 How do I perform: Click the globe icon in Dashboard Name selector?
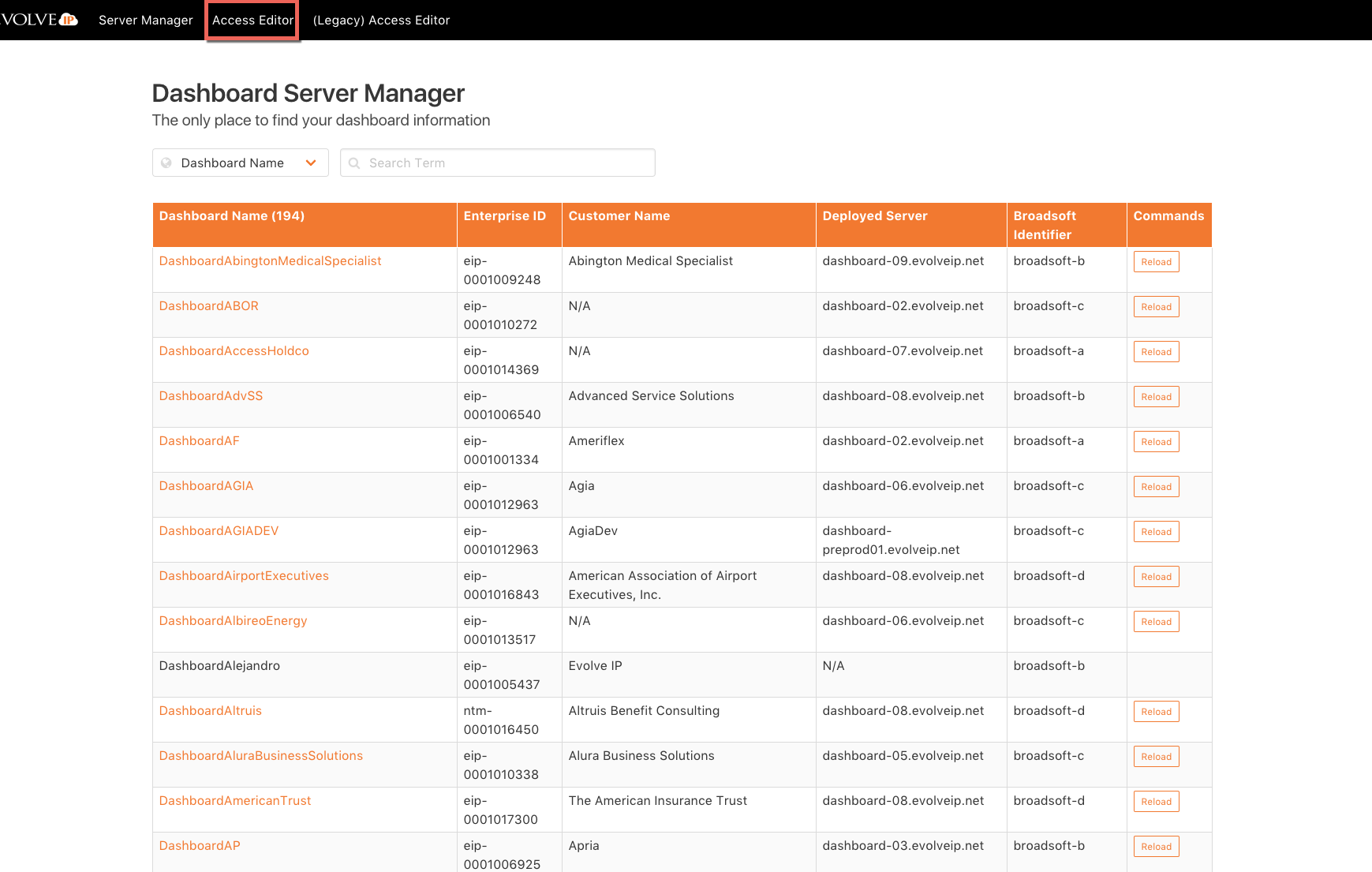click(166, 163)
